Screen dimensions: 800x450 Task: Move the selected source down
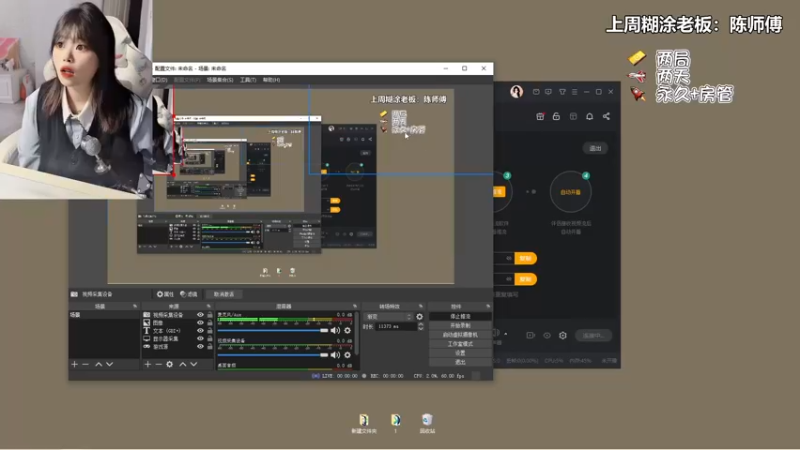pyautogui.click(x=193, y=364)
